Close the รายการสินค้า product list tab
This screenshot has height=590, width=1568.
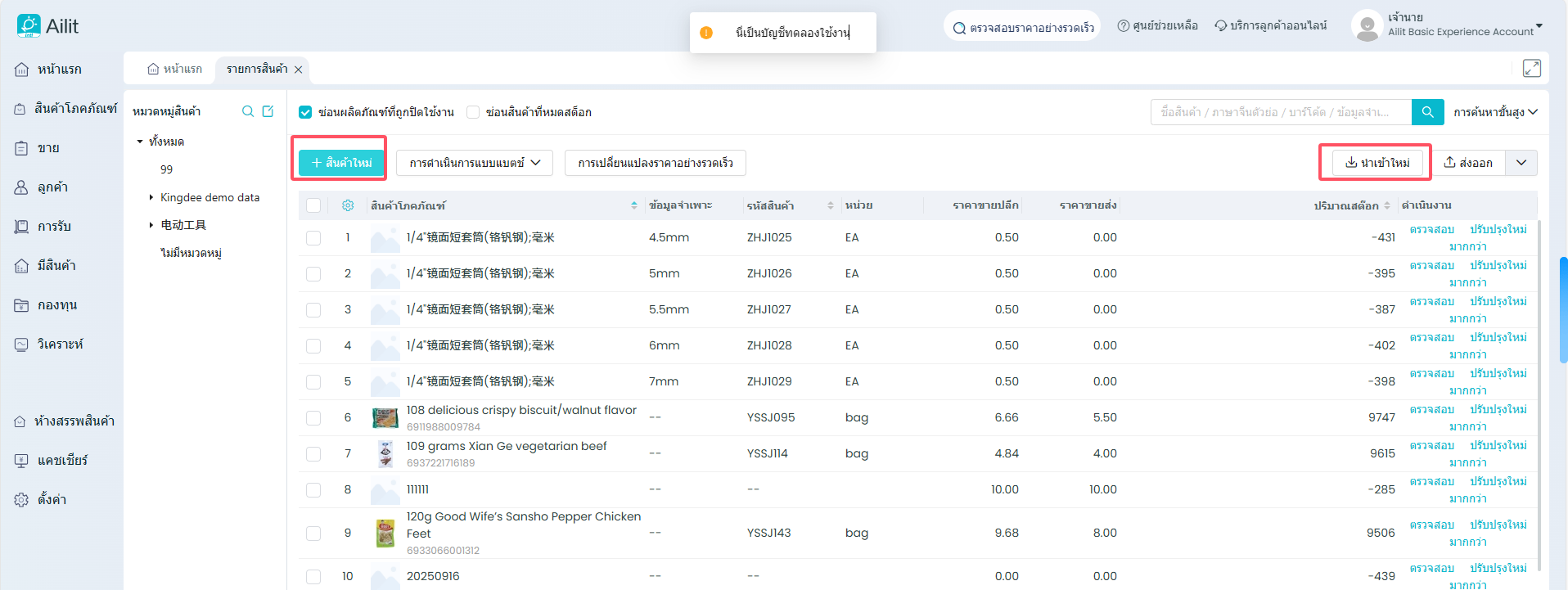[299, 70]
